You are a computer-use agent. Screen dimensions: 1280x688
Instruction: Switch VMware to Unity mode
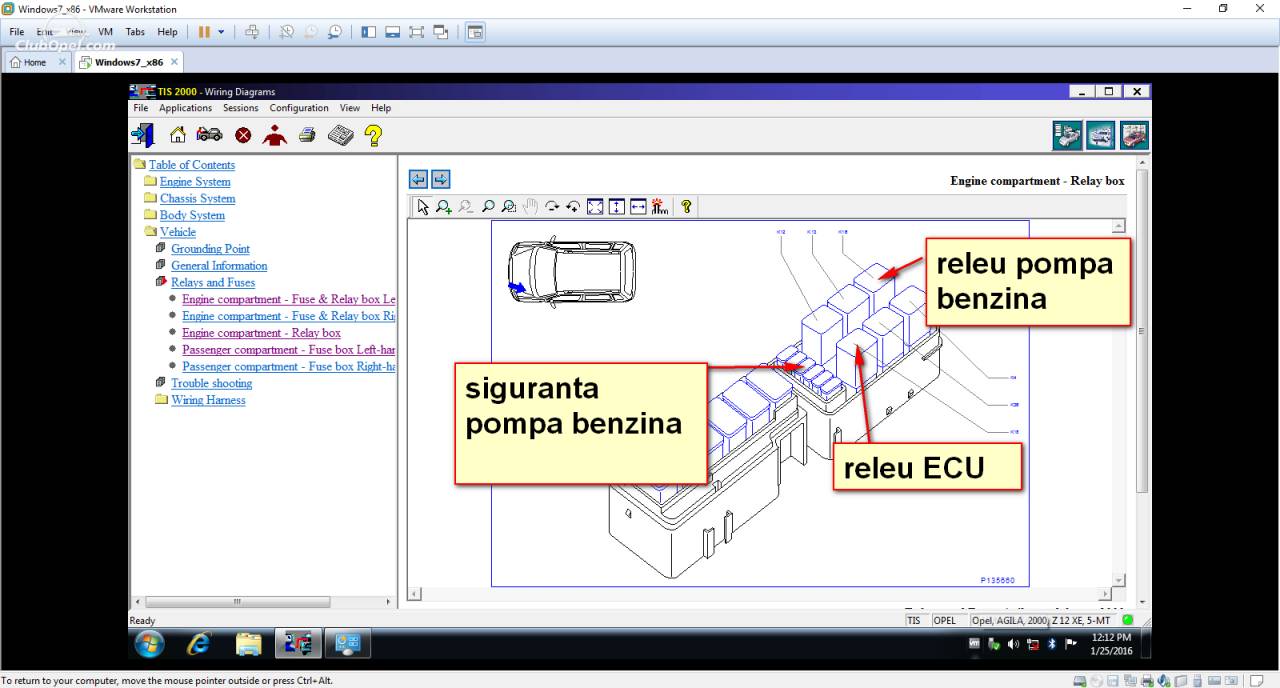tap(441, 32)
